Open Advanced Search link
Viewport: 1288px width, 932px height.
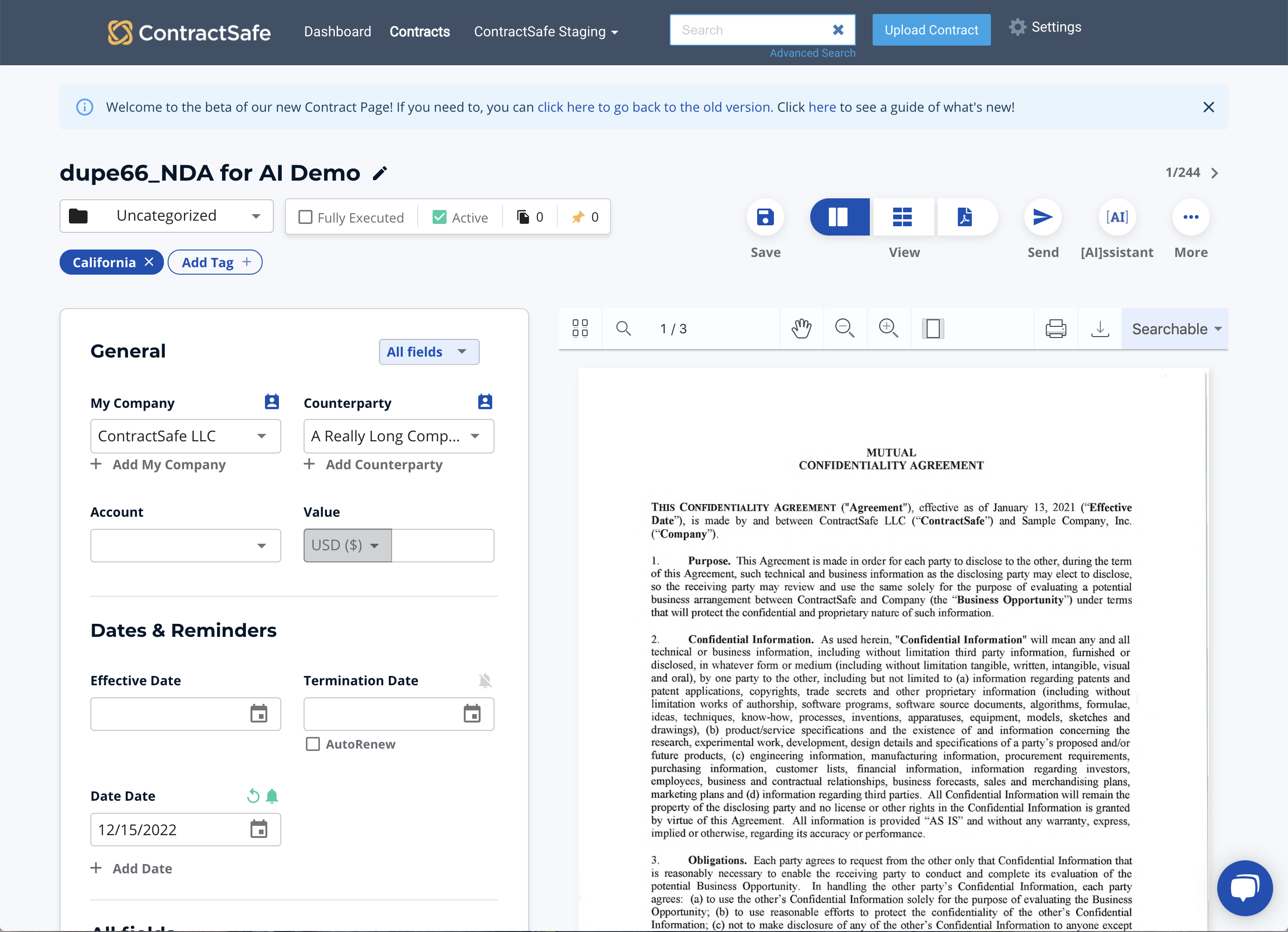(812, 53)
